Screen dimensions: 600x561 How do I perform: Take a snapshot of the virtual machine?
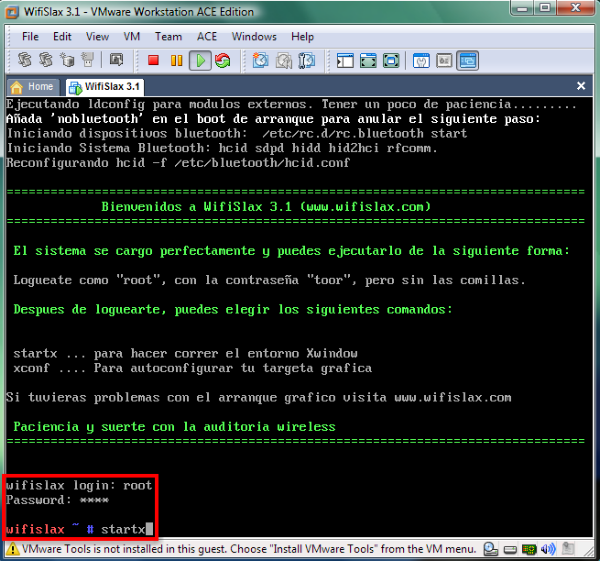pos(261,61)
